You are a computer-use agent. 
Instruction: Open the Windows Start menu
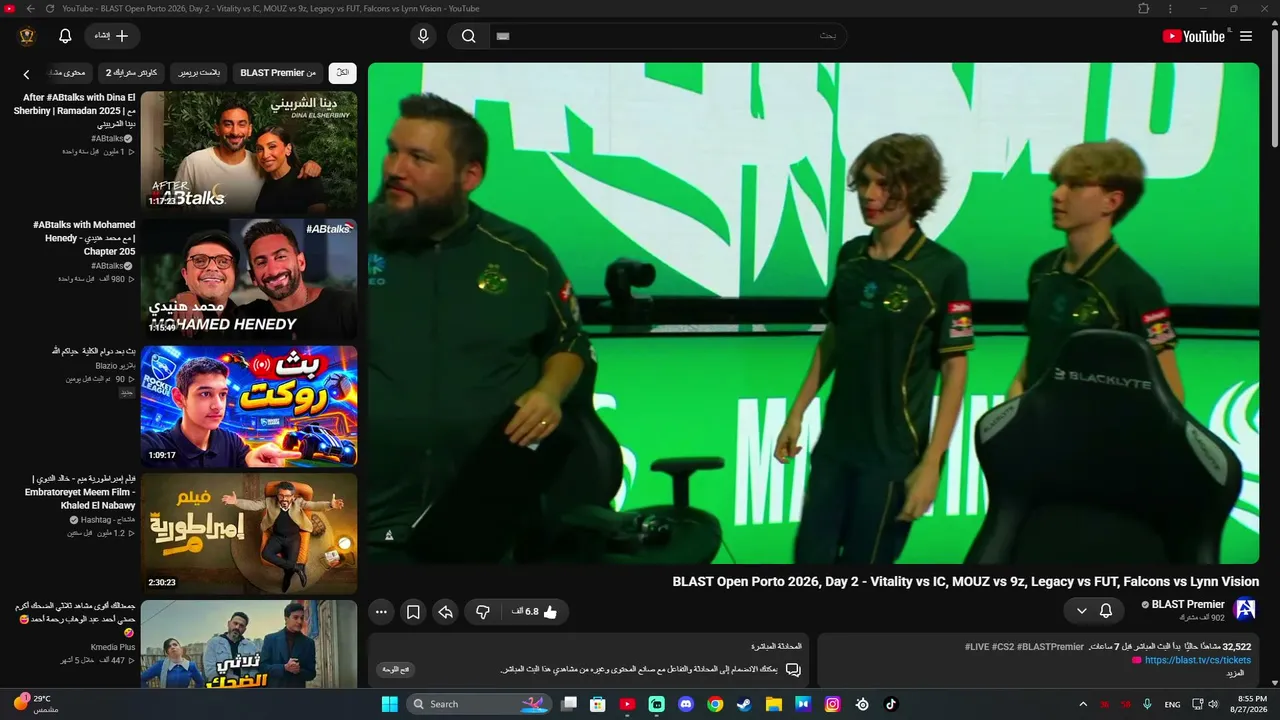point(389,704)
